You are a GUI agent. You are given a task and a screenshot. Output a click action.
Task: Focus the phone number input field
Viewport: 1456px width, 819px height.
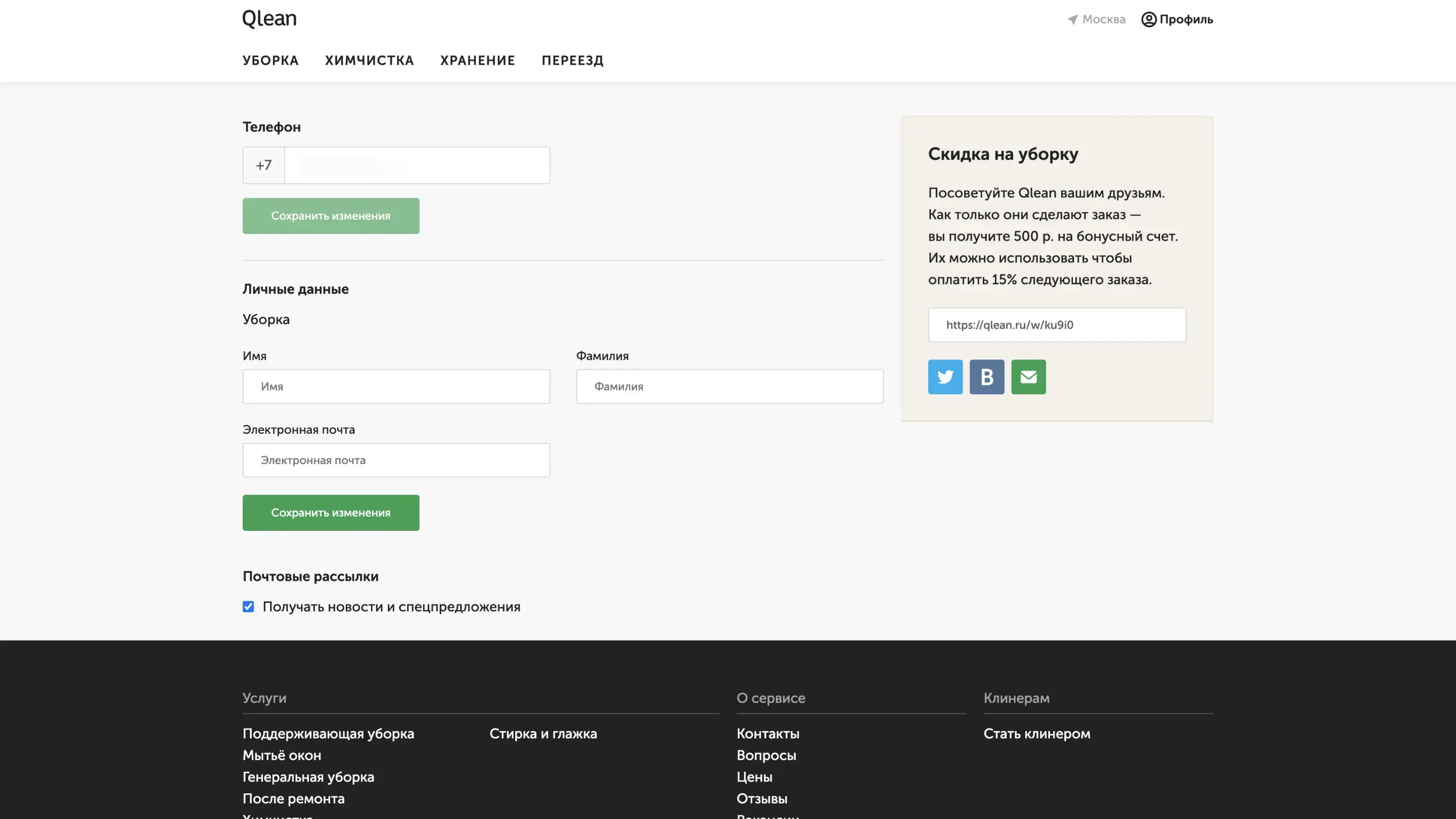[417, 165]
